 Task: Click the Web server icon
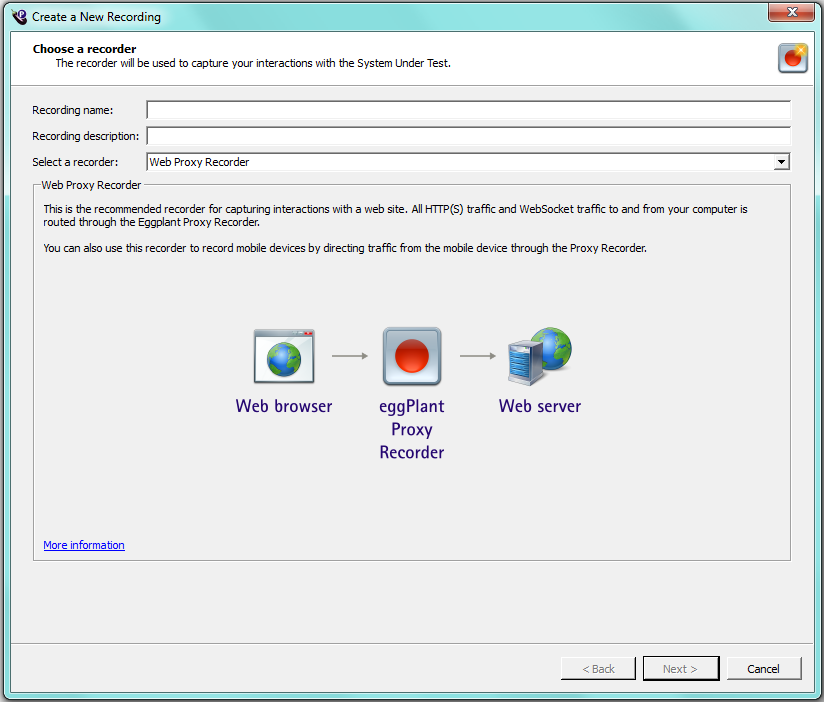pos(540,356)
